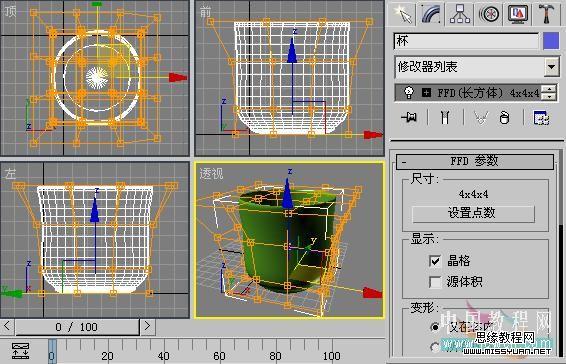The height and width of the screenshot is (364, 566).
Task: Click the 杯 object name field
Action: tap(466, 41)
